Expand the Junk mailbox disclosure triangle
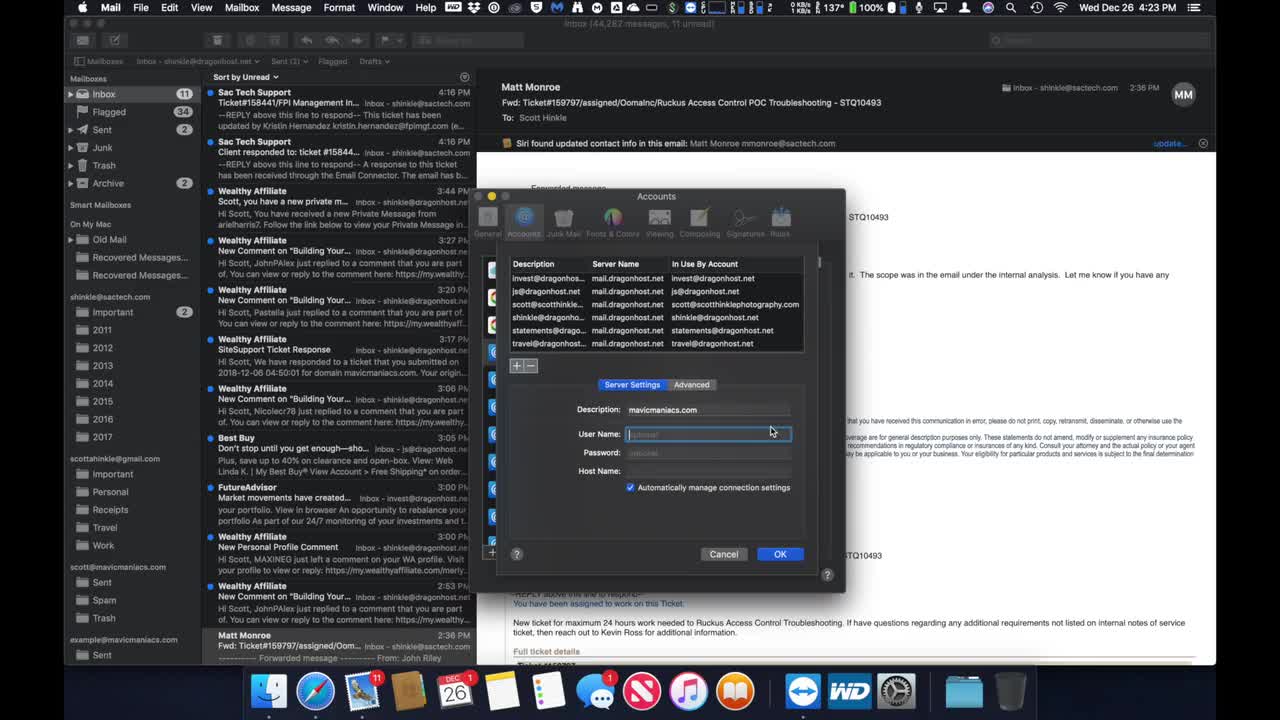The height and width of the screenshot is (720, 1280). [70, 148]
